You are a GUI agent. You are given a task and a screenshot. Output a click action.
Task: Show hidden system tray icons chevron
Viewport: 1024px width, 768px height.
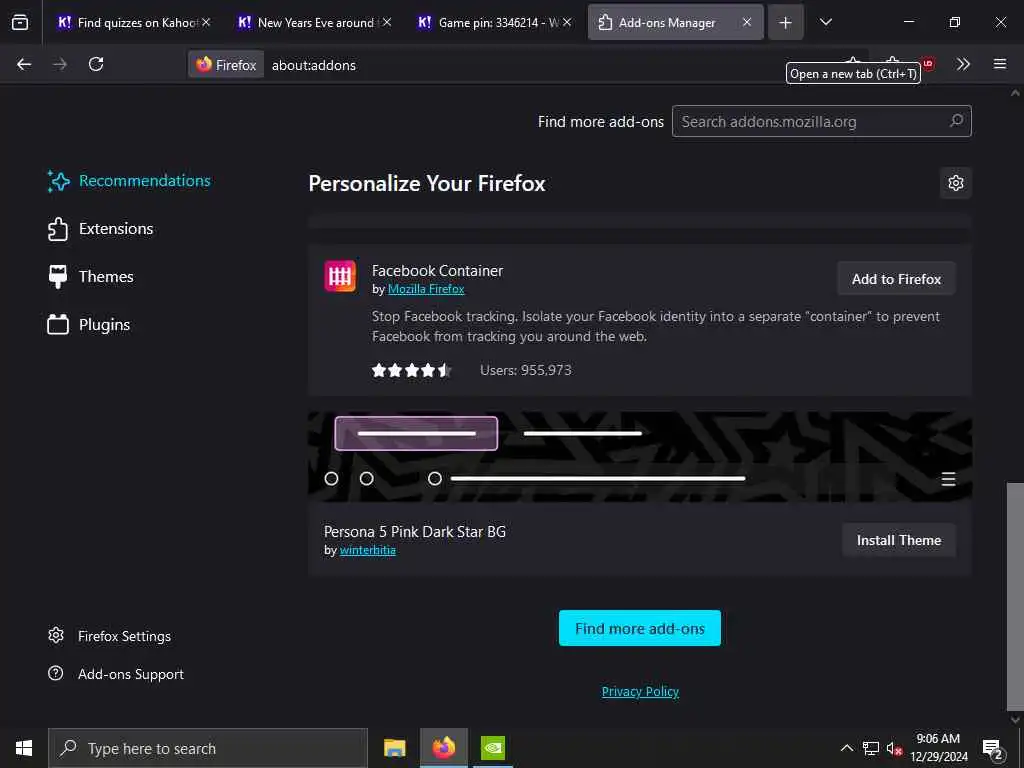pos(846,748)
